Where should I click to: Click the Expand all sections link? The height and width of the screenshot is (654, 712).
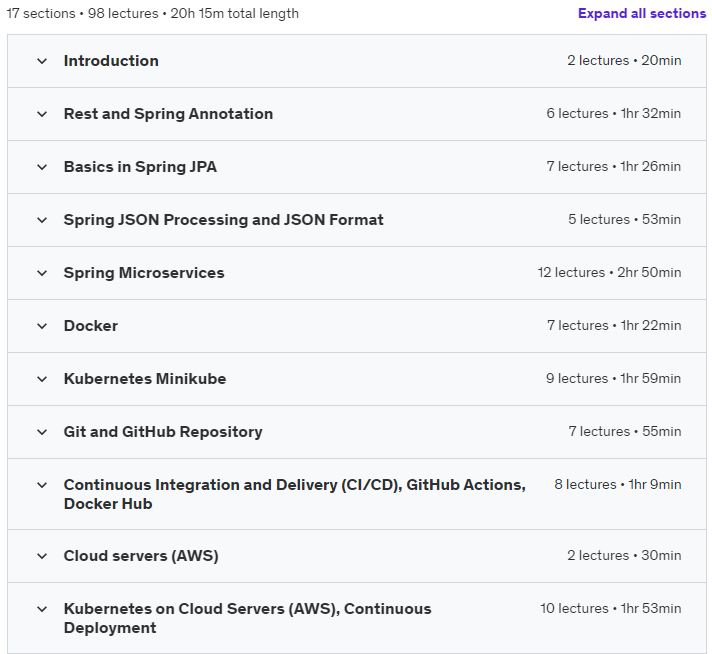642,14
